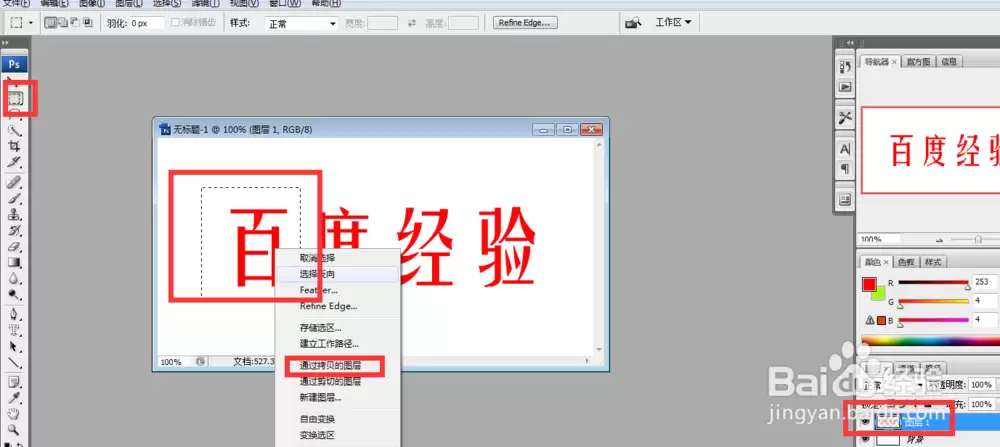1000x447 pixels.
Task: Select the Clone Stamp tool
Action: (15, 215)
